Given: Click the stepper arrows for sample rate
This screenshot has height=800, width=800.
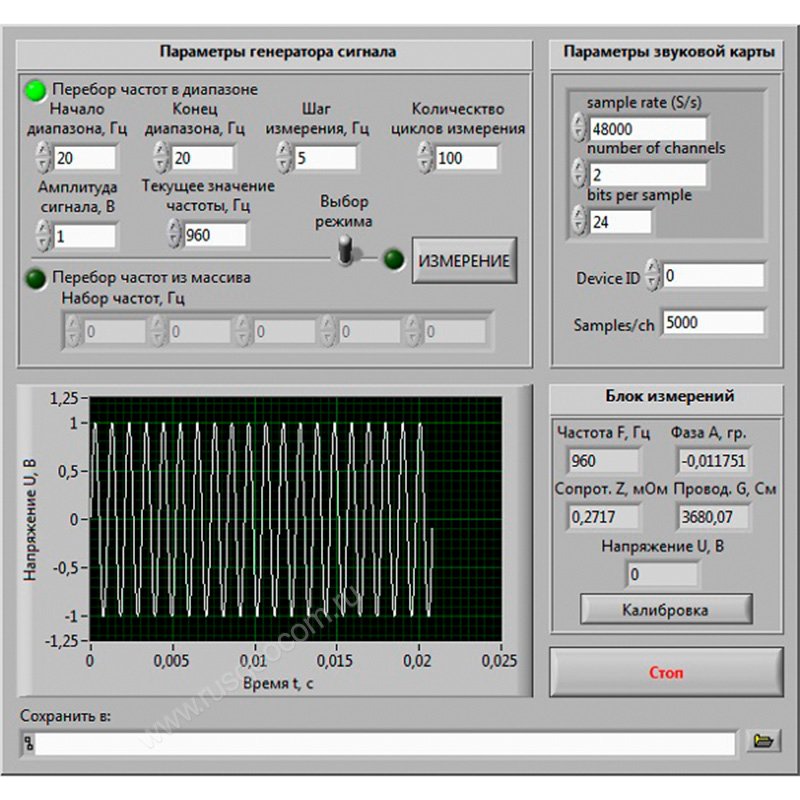Looking at the screenshot, I should [x=579, y=128].
